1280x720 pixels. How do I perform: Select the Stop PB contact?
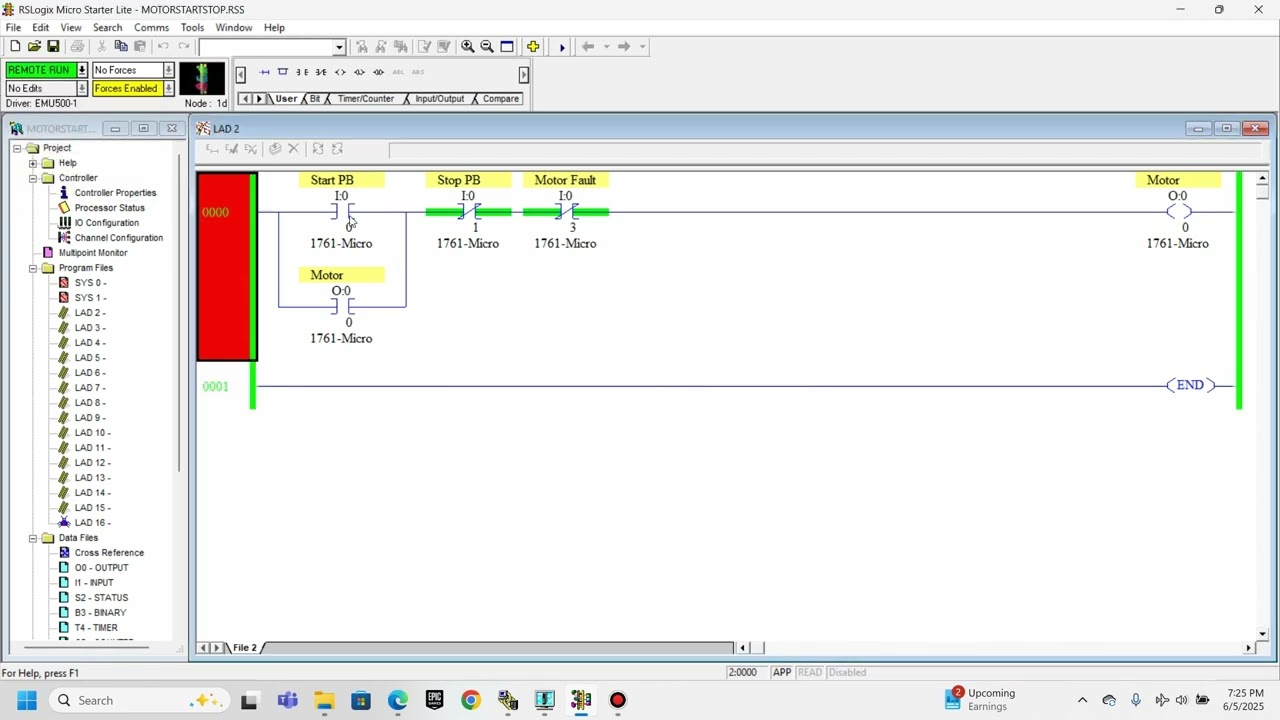[468, 211]
